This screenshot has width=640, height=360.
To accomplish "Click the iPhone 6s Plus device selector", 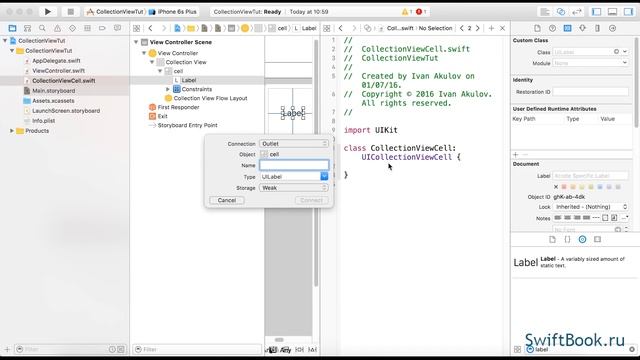I will tap(173, 12).
